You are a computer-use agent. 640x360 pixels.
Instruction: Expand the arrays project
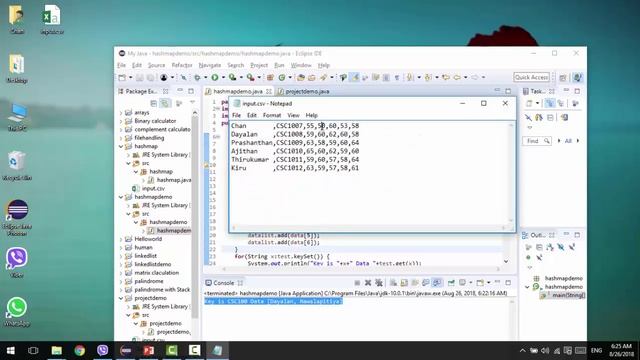point(121,112)
